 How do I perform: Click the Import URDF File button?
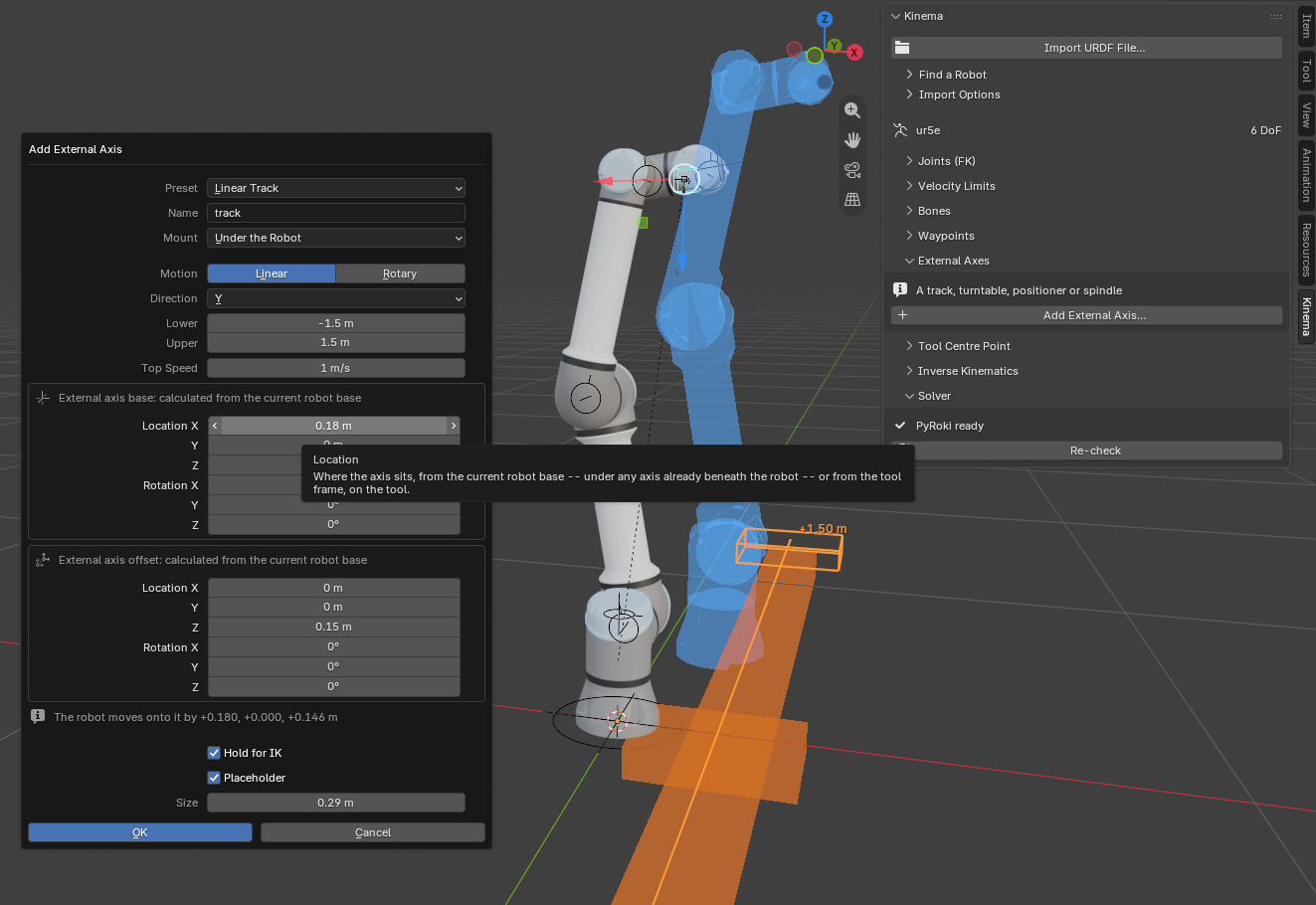coord(1086,48)
